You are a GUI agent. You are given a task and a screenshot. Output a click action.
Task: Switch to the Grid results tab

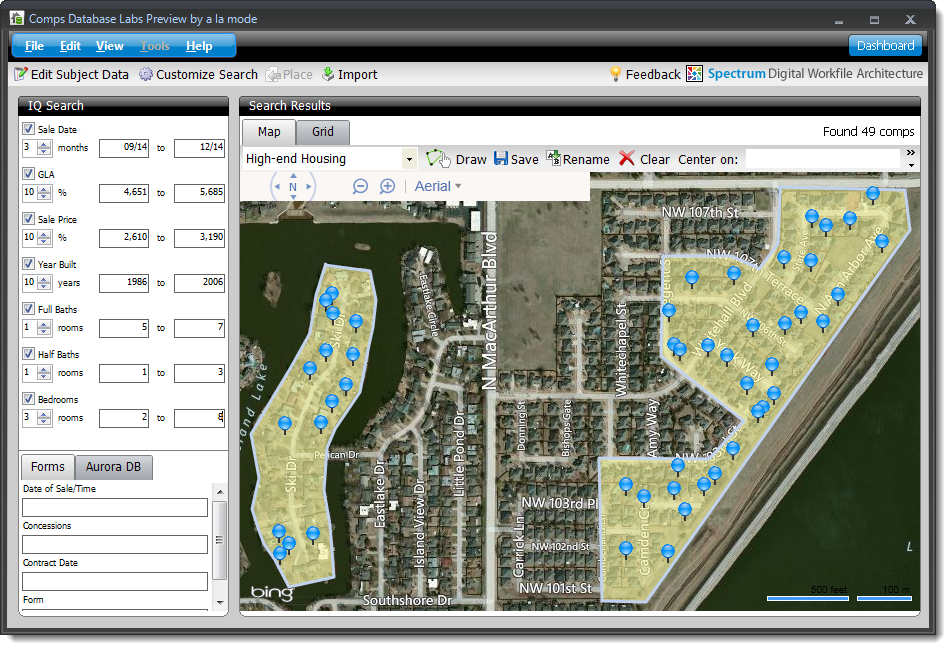tap(323, 132)
